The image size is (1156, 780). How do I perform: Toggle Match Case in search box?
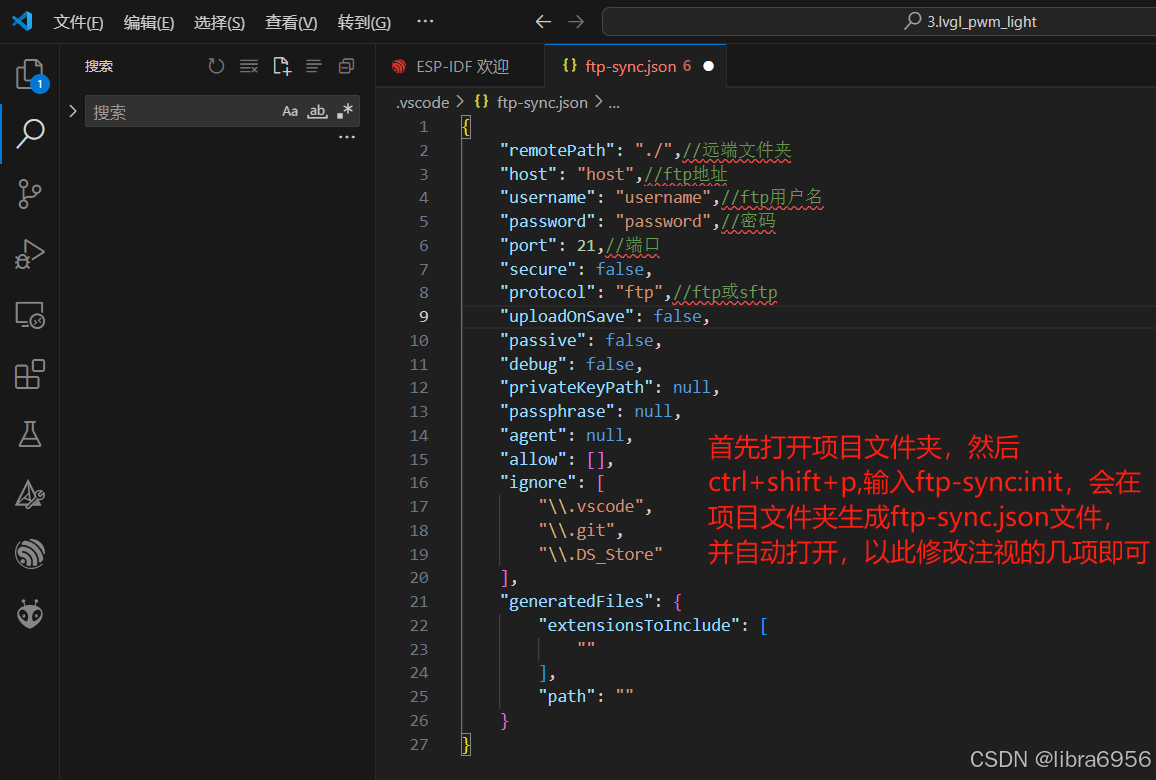click(290, 111)
